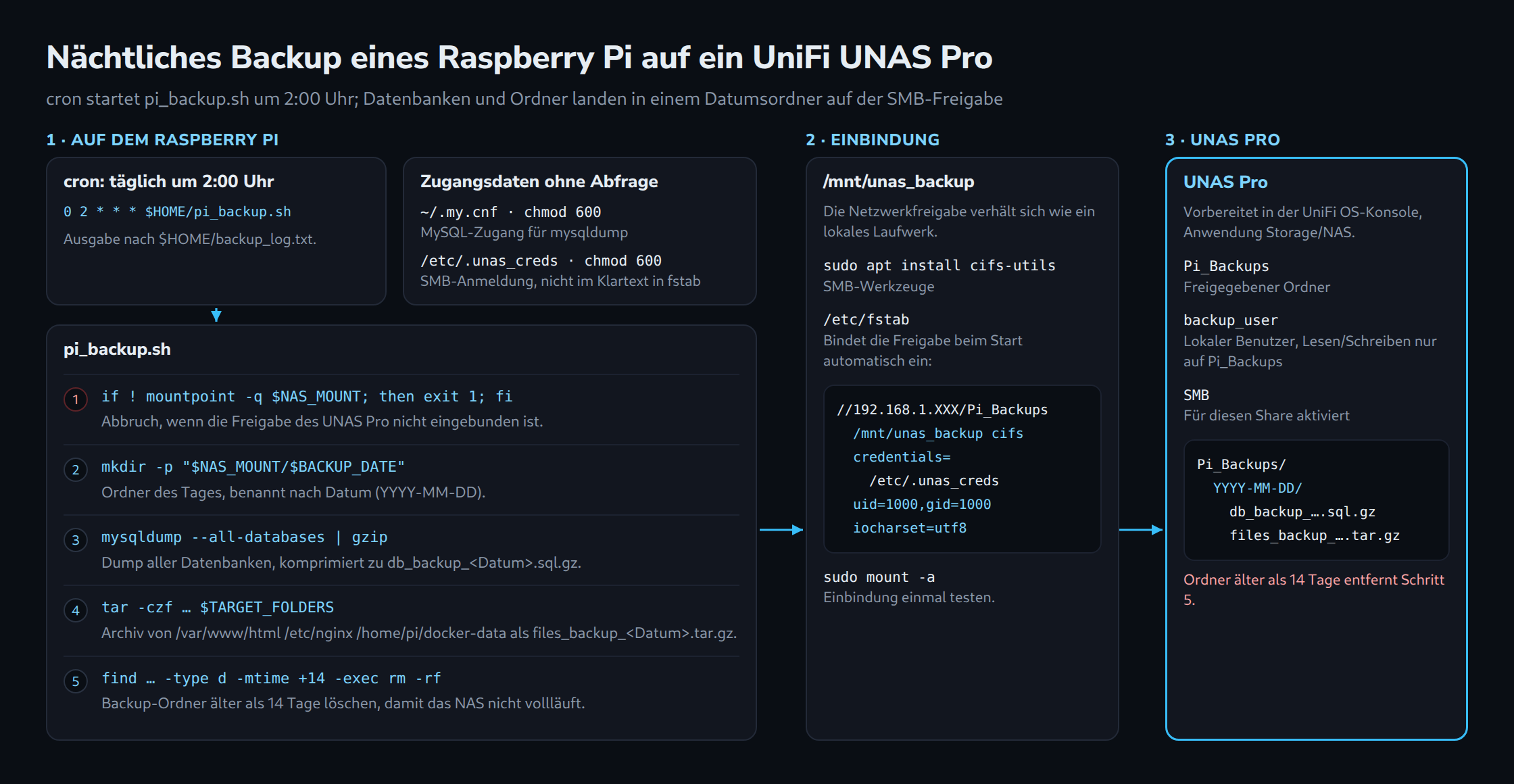
Task: Click "Ordner des Tages, benannt nach Datum" text
Action: coord(293,492)
